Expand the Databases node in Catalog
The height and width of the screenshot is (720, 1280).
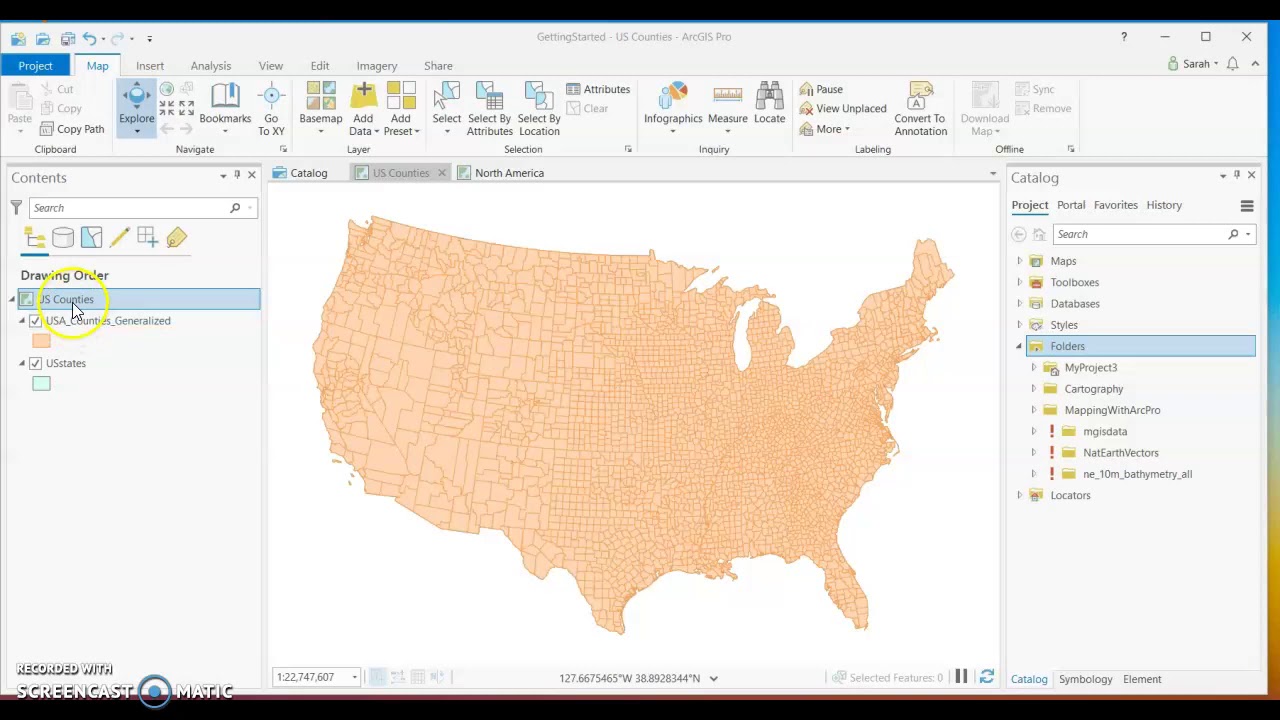(1019, 303)
